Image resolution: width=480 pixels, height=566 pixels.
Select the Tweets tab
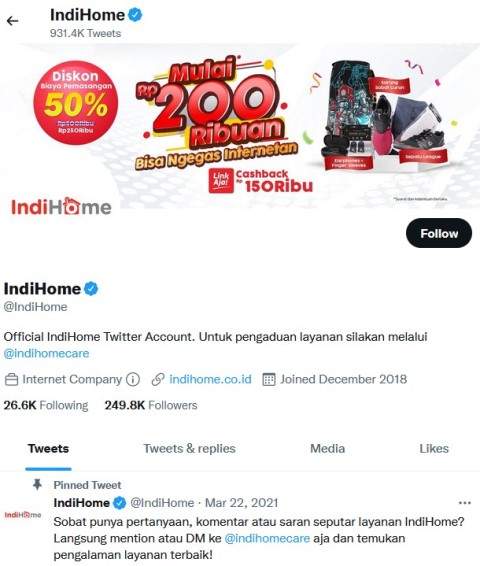tap(48, 449)
